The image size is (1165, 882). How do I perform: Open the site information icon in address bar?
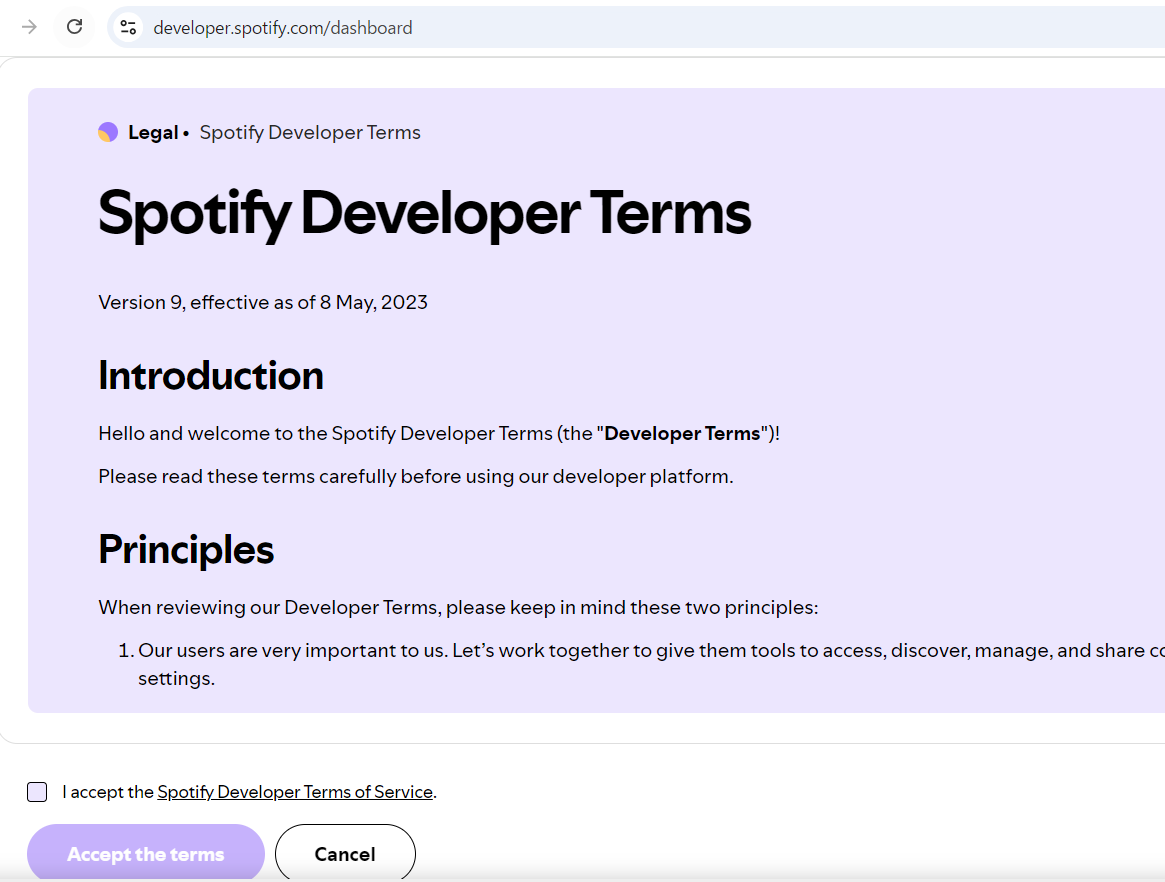pos(128,27)
